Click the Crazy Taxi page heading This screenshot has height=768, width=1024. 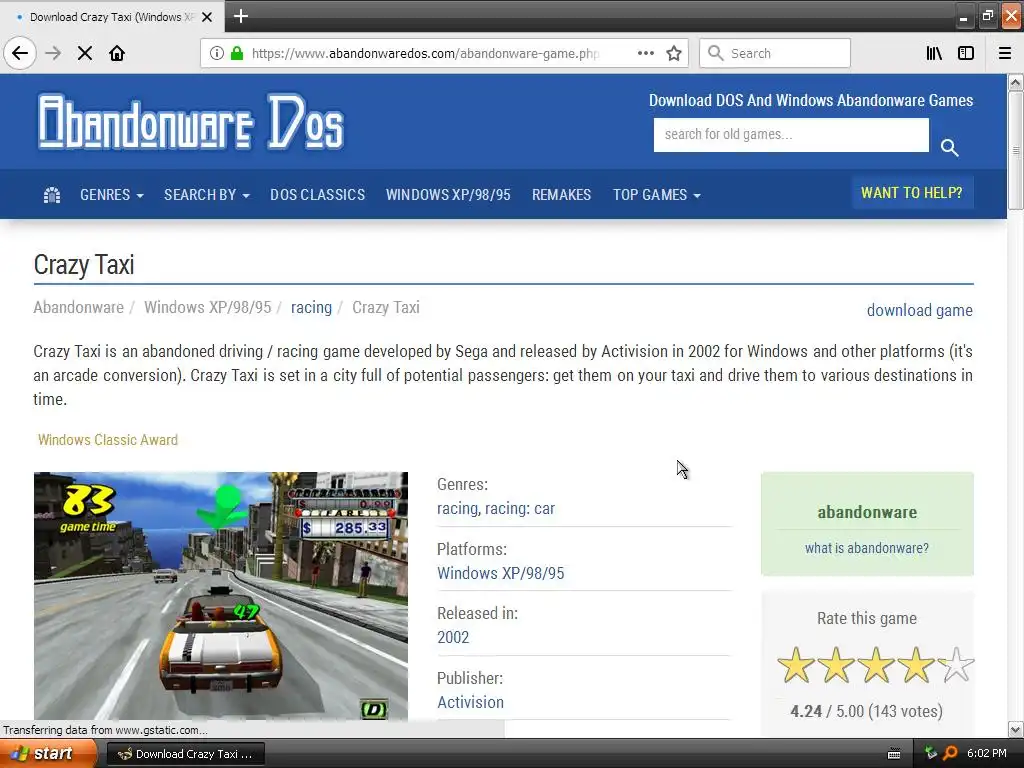point(84,264)
